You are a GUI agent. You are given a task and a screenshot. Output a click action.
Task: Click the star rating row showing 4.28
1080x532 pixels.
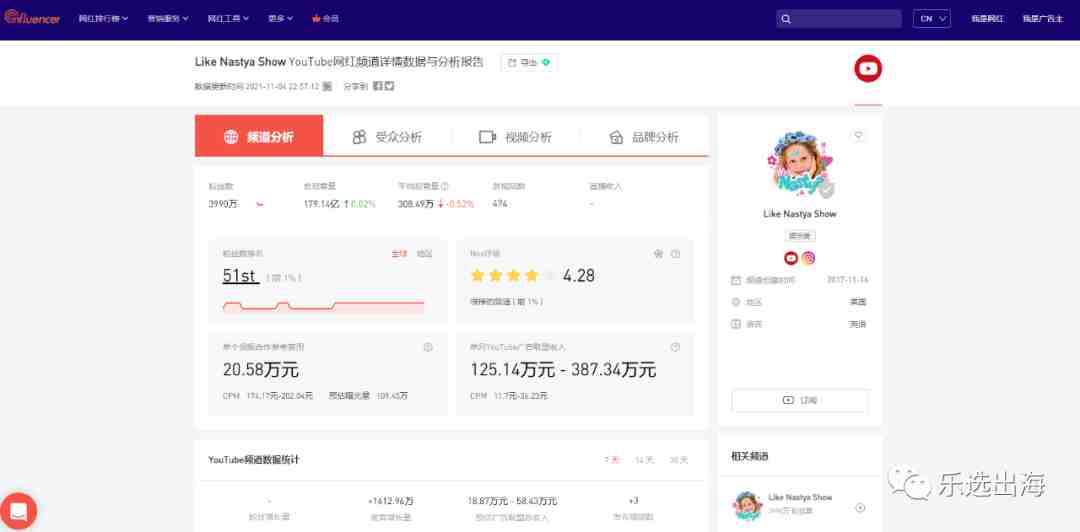point(513,276)
